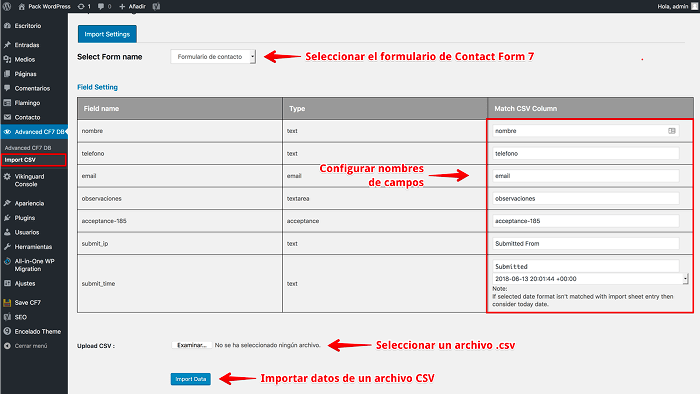Open the submit_time date format dropdown
The image size is (700, 394).
[590, 278]
